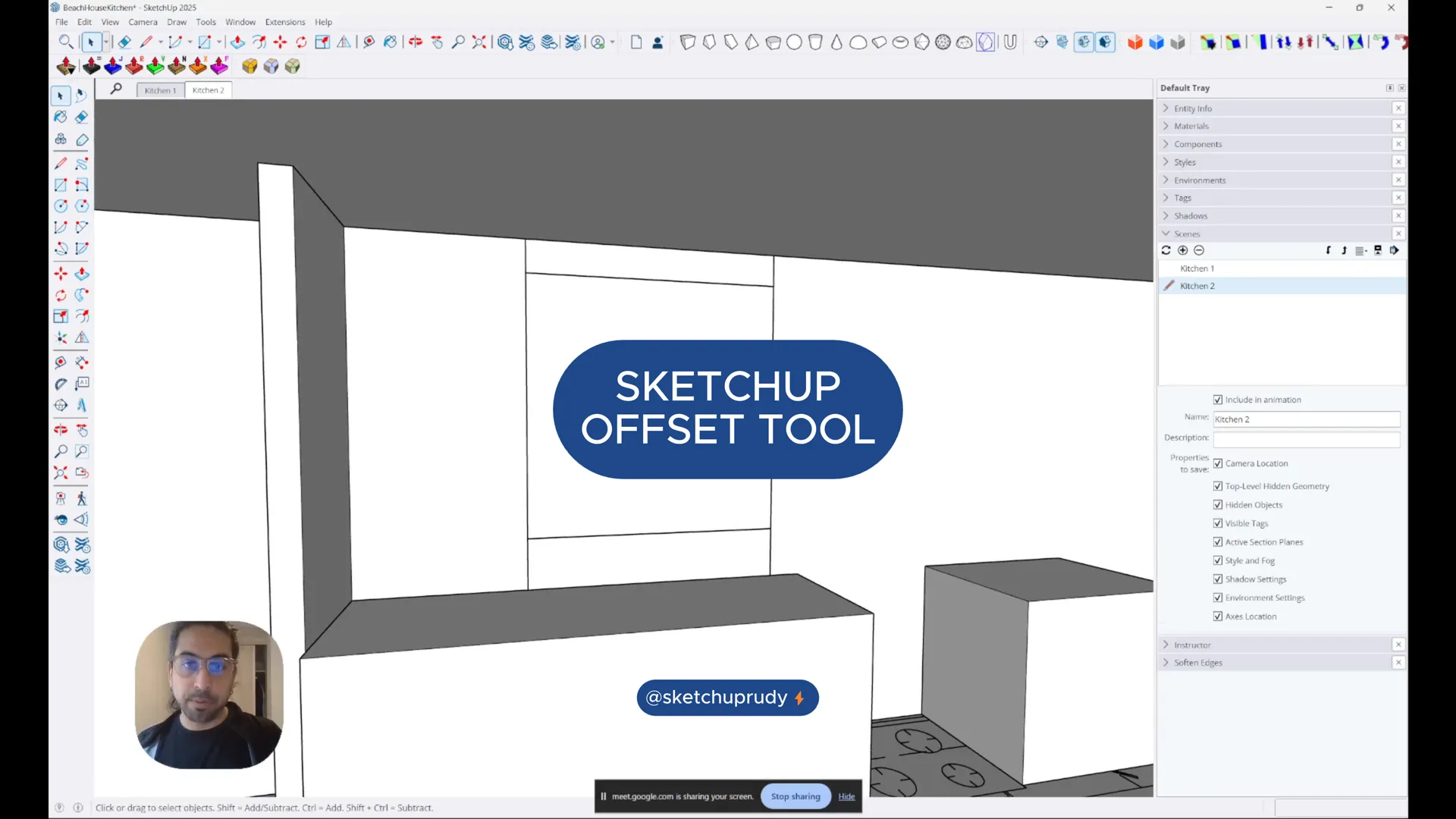The height and width of the screenshot is (819, 1456).
Task: Select the Paint Bucket tool
Action: (61, 117)
